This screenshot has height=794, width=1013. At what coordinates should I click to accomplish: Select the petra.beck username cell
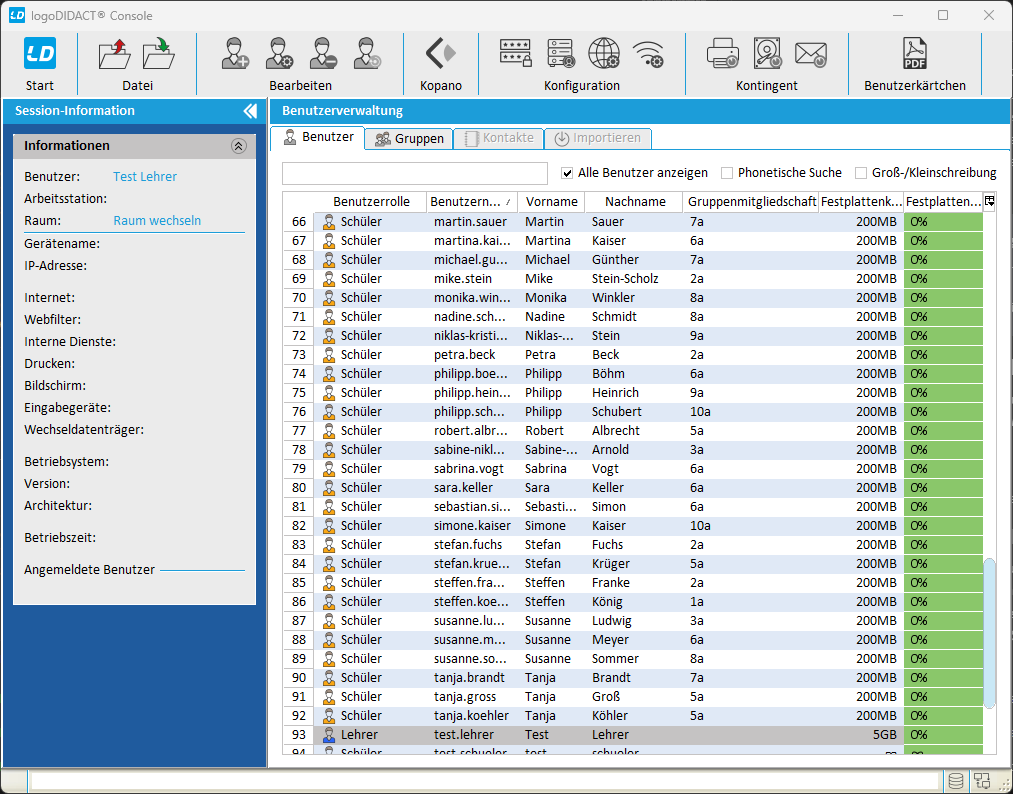tap(474, 355)
